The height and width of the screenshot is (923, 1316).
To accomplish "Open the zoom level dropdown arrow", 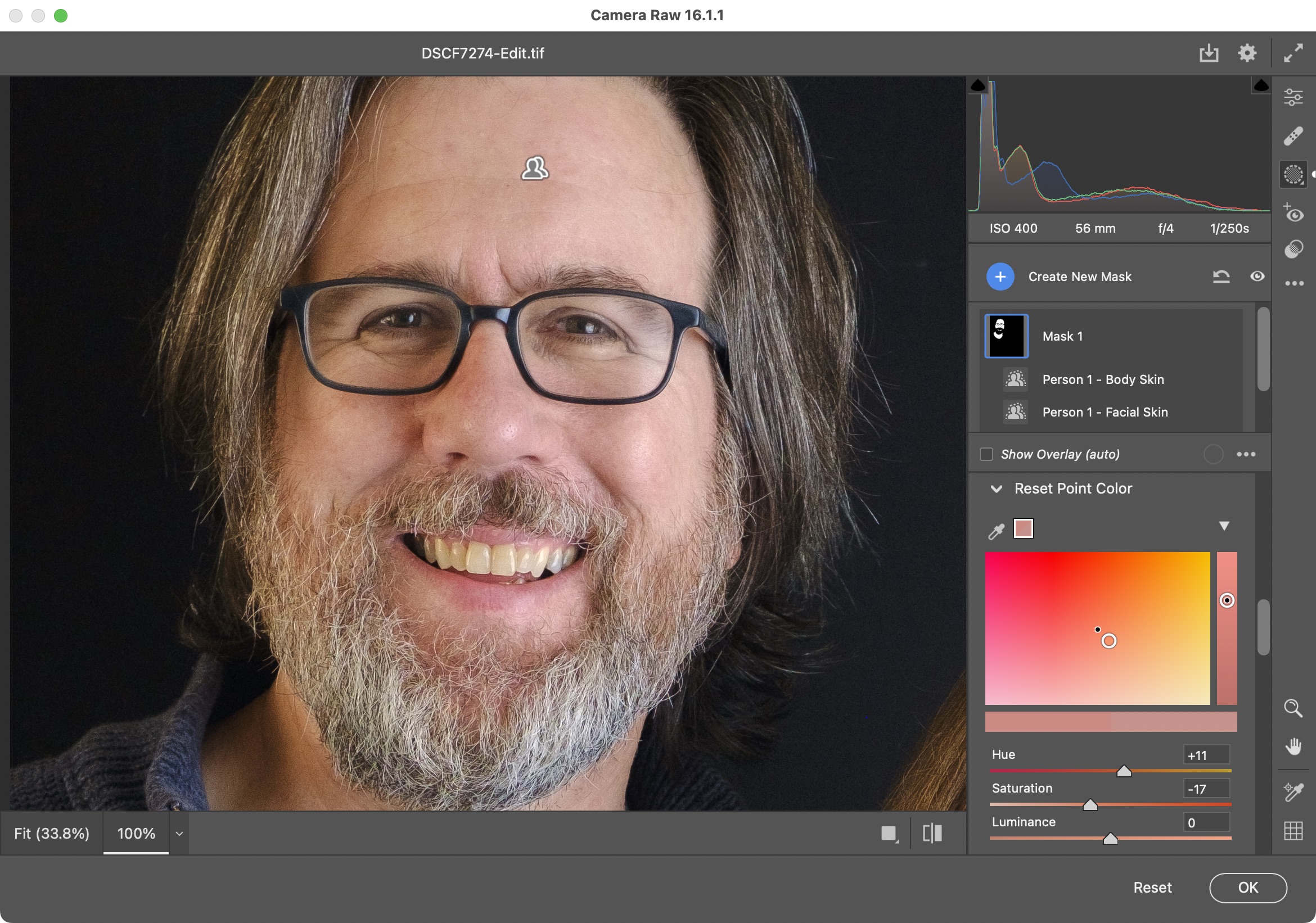I will coord(179,834).
